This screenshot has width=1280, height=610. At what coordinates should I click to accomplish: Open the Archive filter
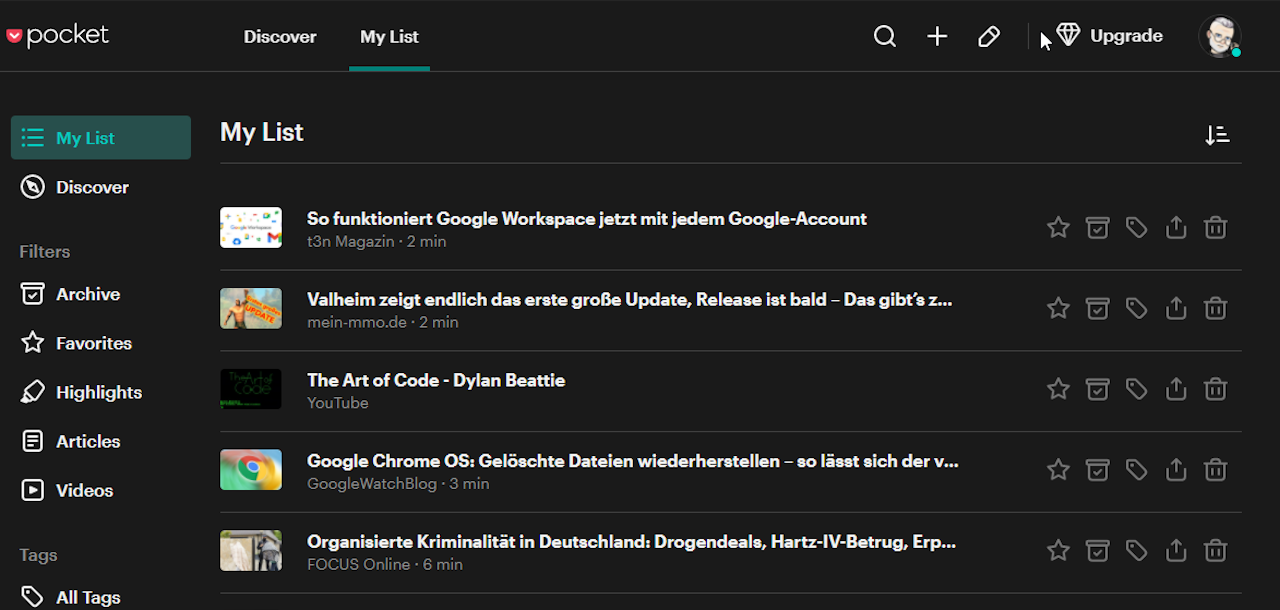click(70, 294)
